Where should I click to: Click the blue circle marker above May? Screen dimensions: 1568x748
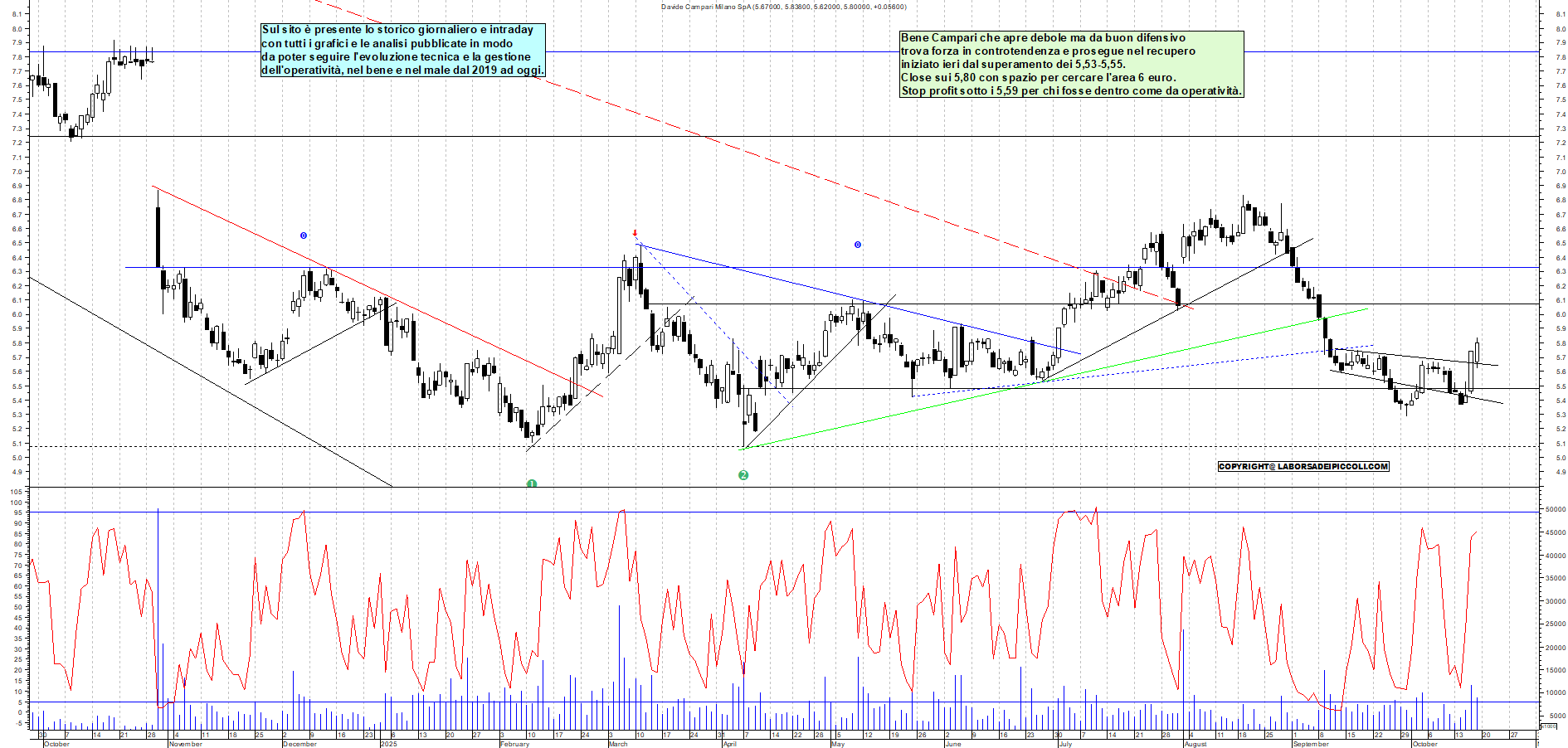(x=858, y=245)
